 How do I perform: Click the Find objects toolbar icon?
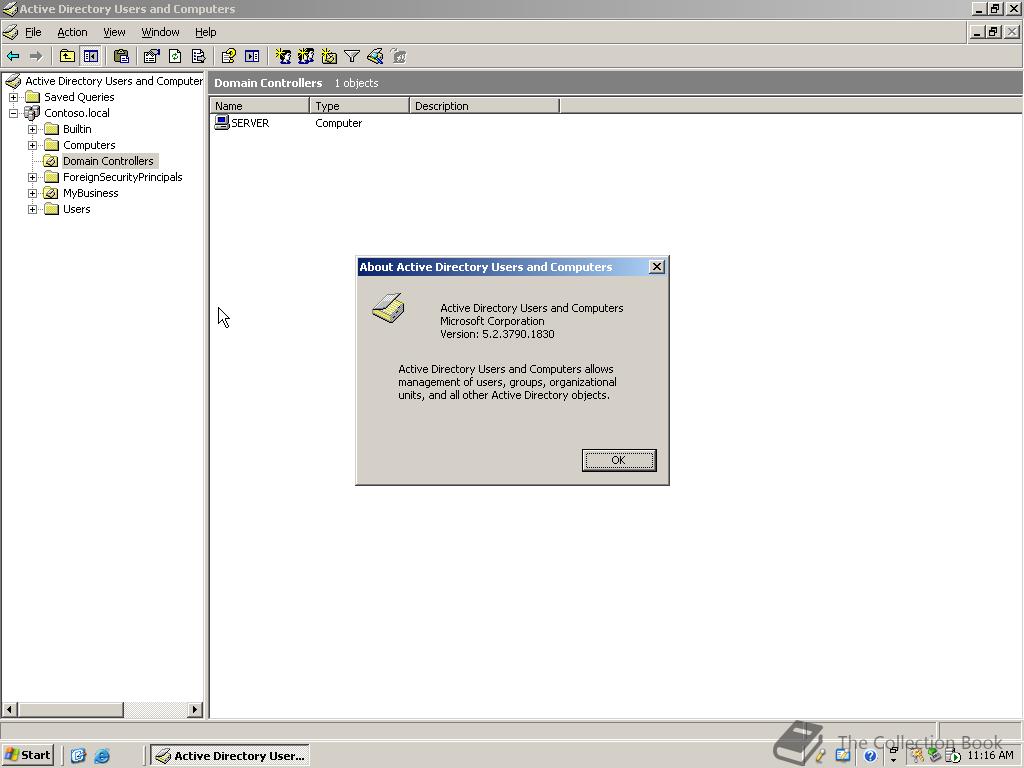pyautogui.click(x=376, y=57)
